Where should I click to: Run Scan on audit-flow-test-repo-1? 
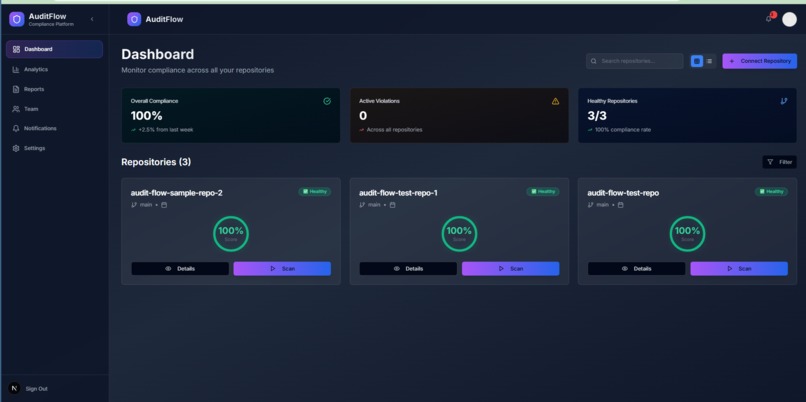[510, 269]
